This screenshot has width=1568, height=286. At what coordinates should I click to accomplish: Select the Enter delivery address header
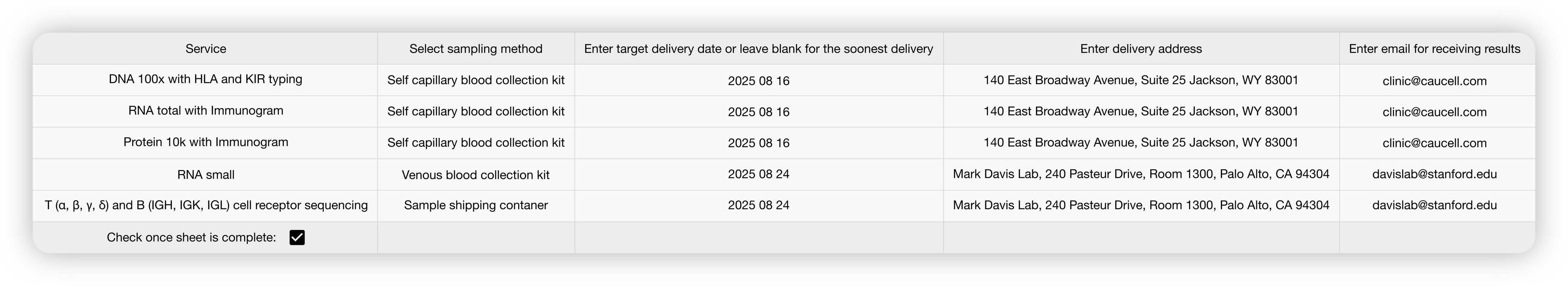[x=1141, y=49]
